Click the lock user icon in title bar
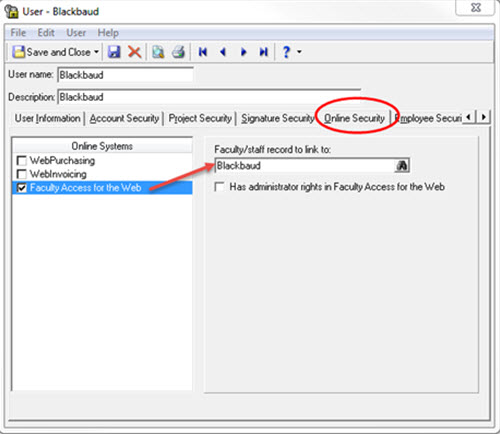Screen dimensions: 500x434 [x=11, y=11]
